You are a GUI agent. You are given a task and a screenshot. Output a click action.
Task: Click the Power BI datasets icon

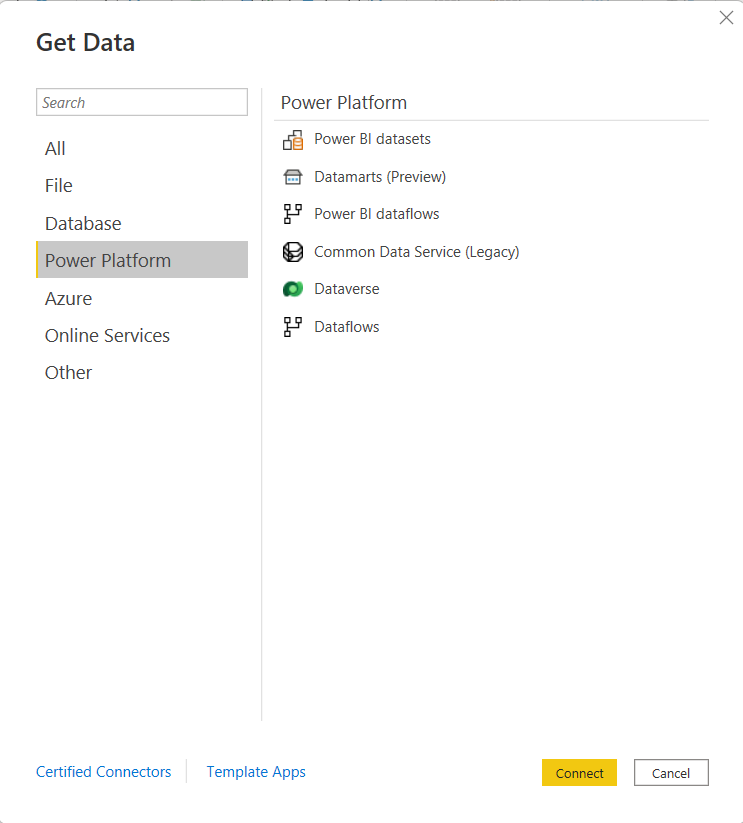tap(293, 140)
